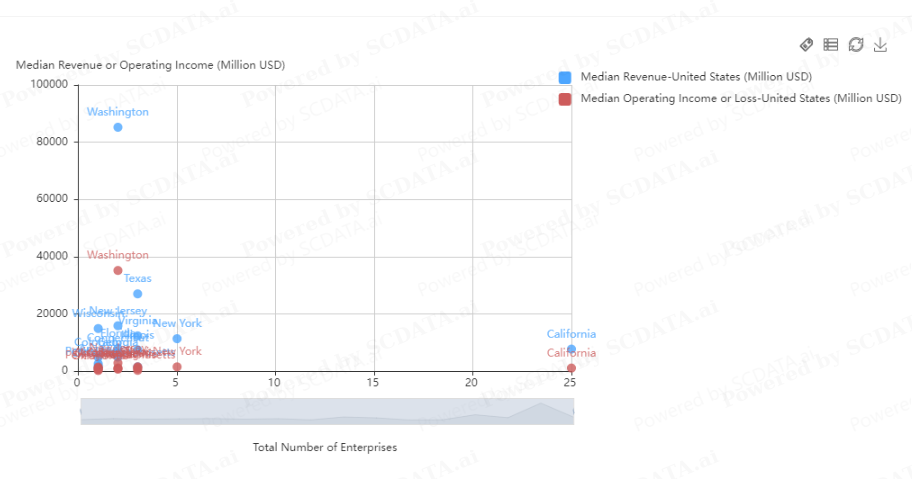The height and width of the screenshot is (479, 912).
Task: Click the blue New Jersey data point
Action: (x=117, y=326)
